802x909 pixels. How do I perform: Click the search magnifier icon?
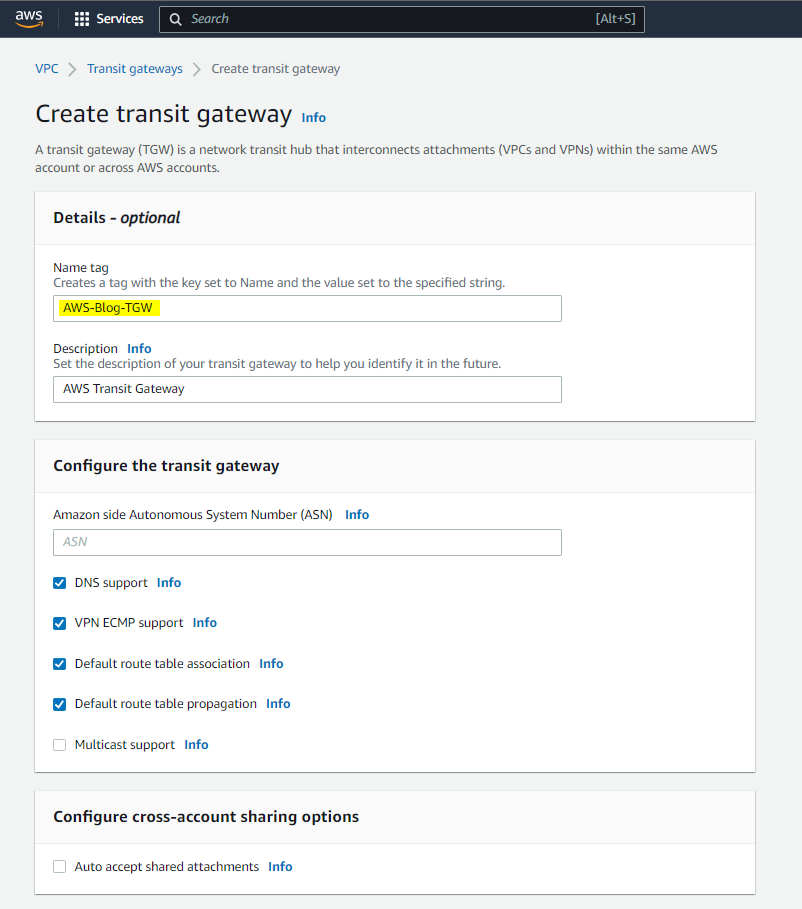[x=175, y=19]
